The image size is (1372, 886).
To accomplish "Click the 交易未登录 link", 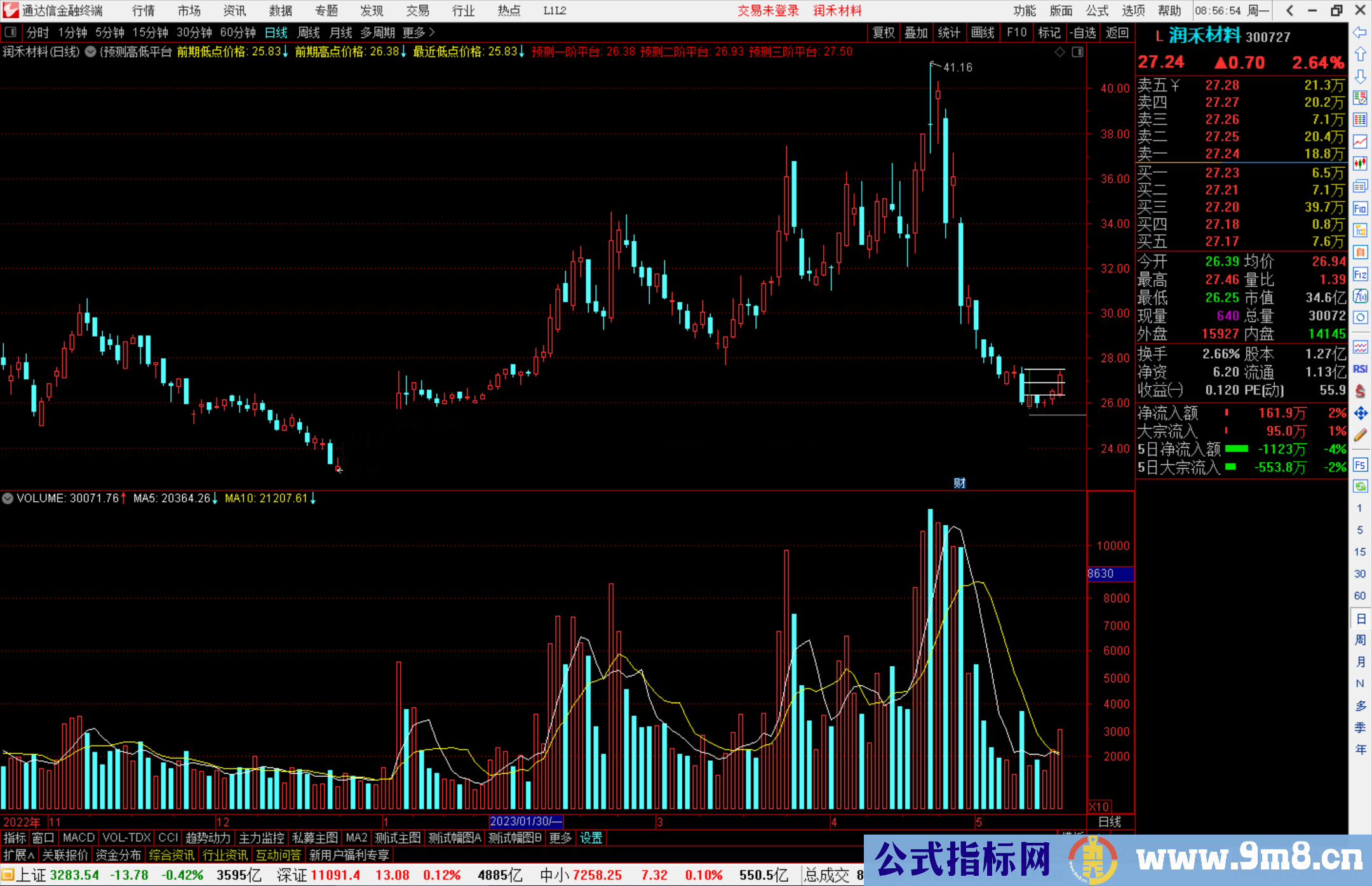I will point(768,11).
